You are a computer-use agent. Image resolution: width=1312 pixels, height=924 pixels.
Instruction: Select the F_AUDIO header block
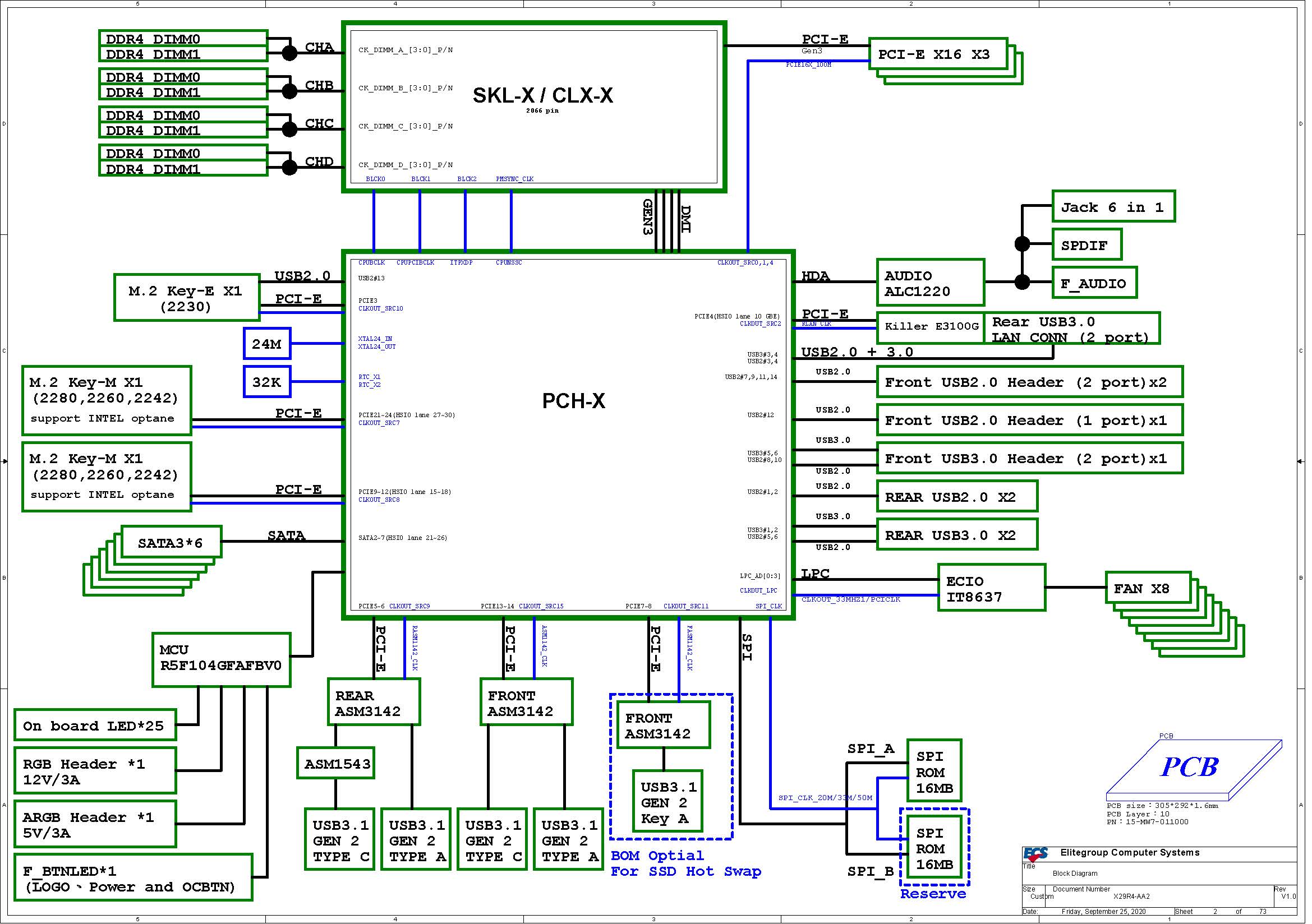pyautogui.click(x=1094, y=283)
